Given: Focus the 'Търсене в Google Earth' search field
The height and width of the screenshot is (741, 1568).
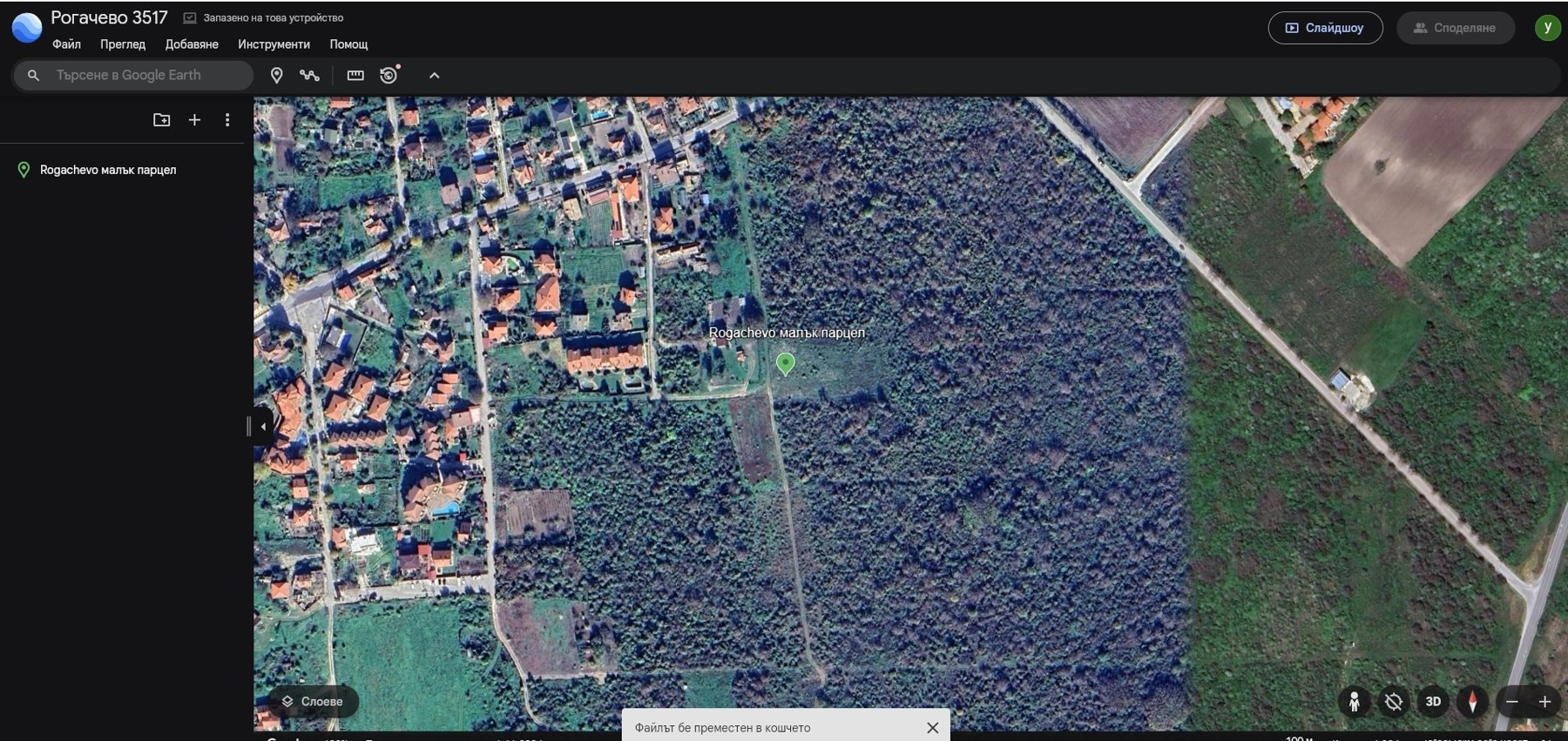Looking at the screenshot, I should pos(133,76).
